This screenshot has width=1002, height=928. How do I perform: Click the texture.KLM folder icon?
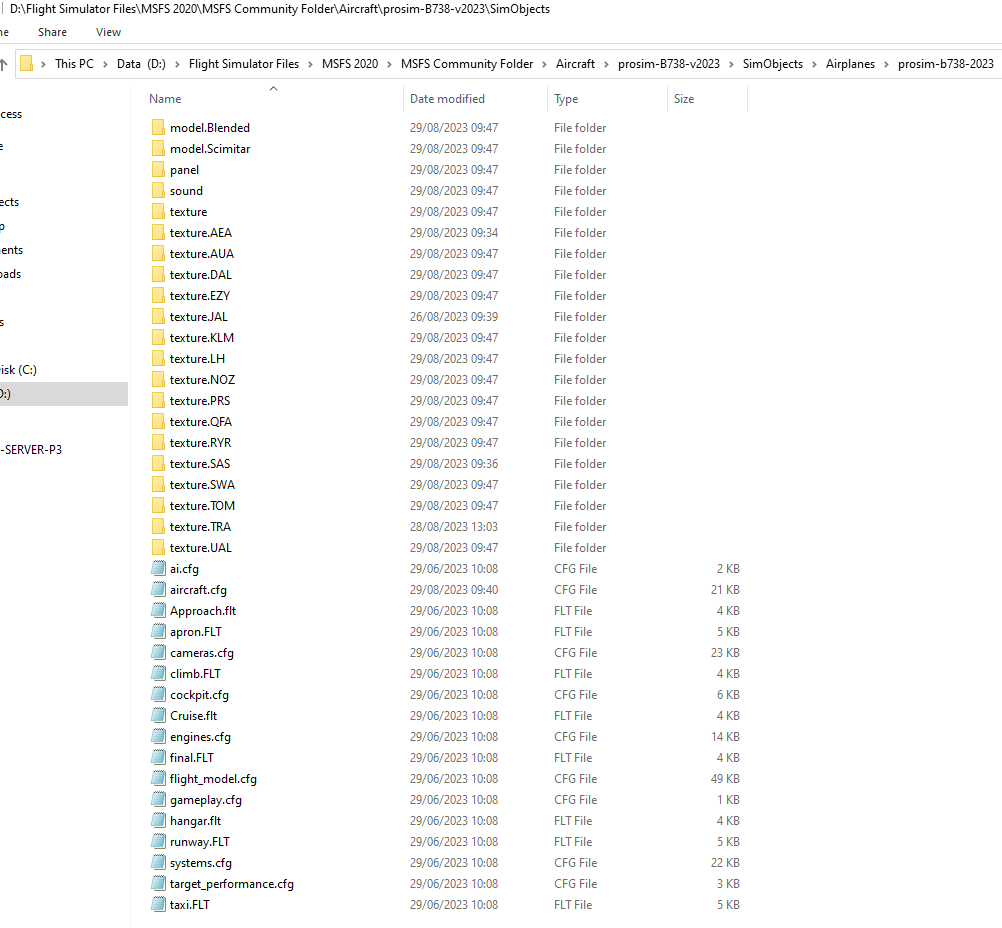click(x=158, y=337)
